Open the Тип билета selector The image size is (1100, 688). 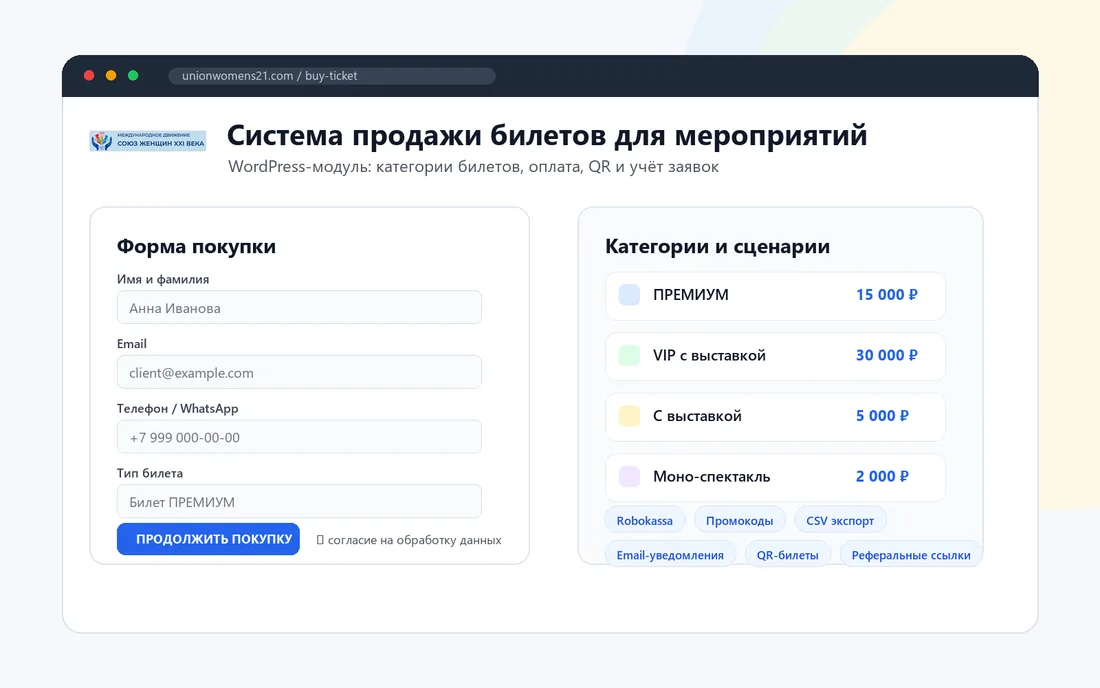tap(299, 501)
